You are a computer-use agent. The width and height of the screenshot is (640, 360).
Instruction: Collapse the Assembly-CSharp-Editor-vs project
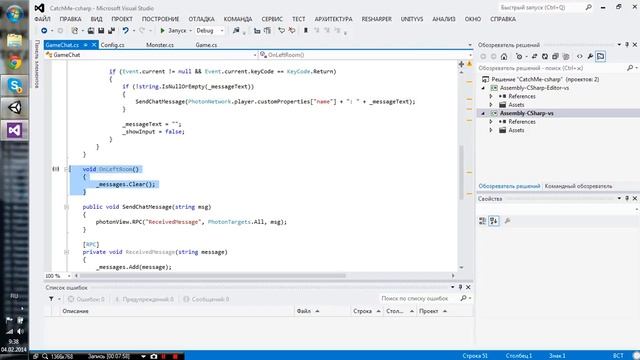coord(484,88)
